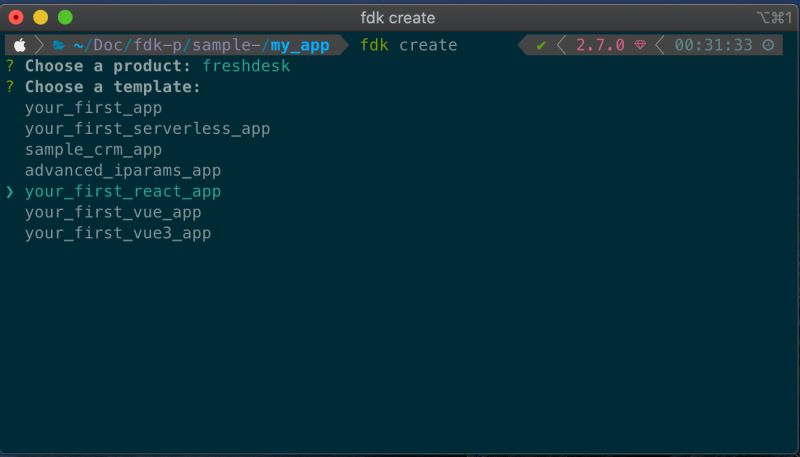The image size is (800, 457).
Task: Click the 'Choose a product:' prompt text
Action: [108, 66]
